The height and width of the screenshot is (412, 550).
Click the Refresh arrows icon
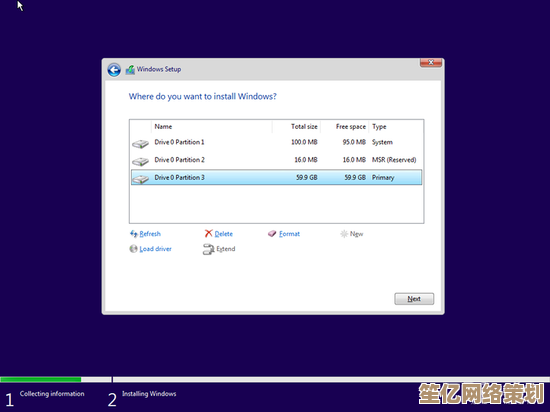coord(134,234)
